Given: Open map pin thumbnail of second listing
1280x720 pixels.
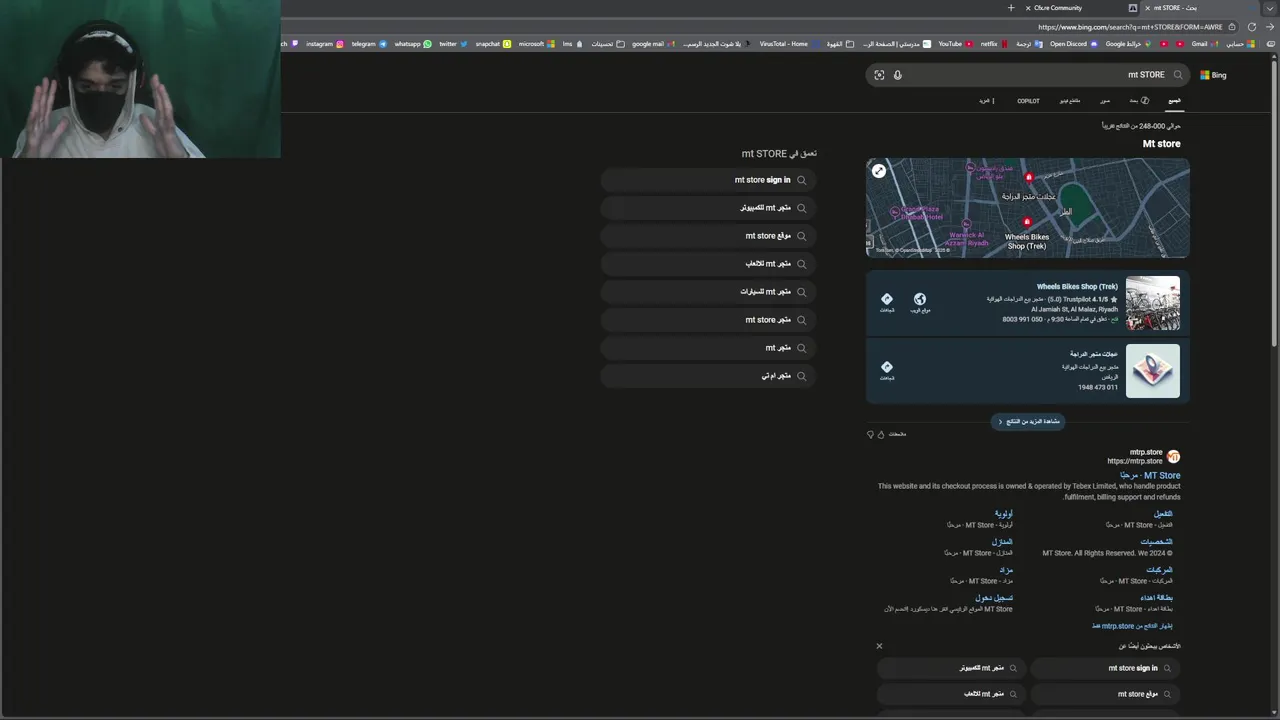Looking at the screenshot, I should click(1153, 371).
